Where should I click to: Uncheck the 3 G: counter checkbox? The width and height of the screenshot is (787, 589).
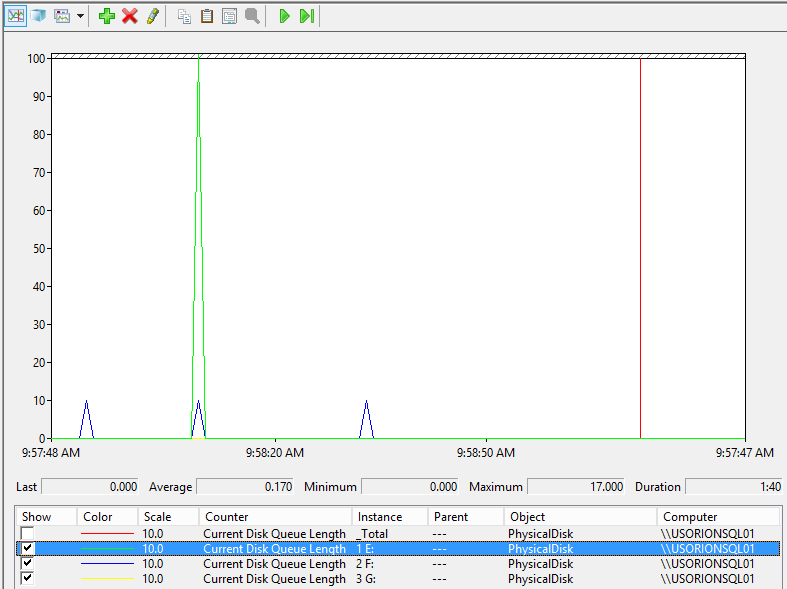pyautogui.click(x=28, y=578)
